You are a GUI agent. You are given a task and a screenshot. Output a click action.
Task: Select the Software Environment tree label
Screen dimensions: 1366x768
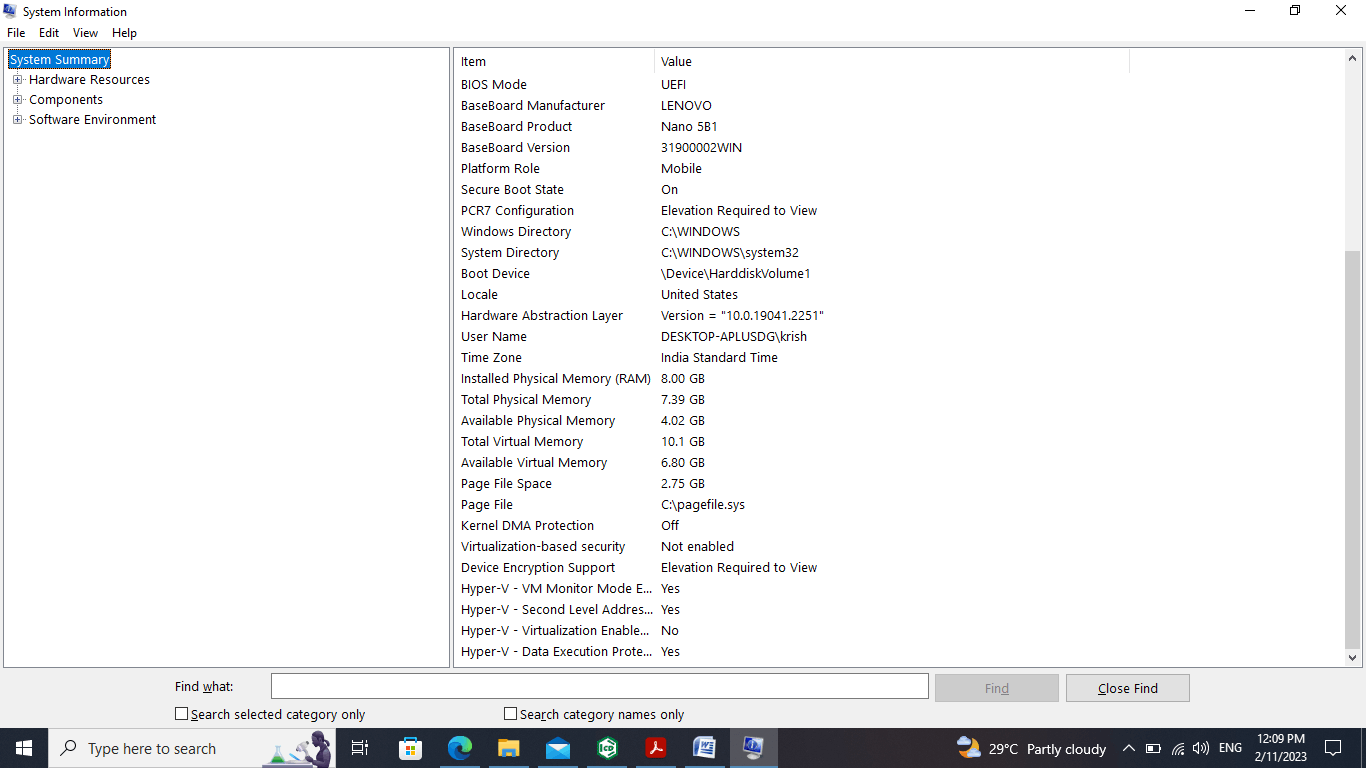coord(92,120)
